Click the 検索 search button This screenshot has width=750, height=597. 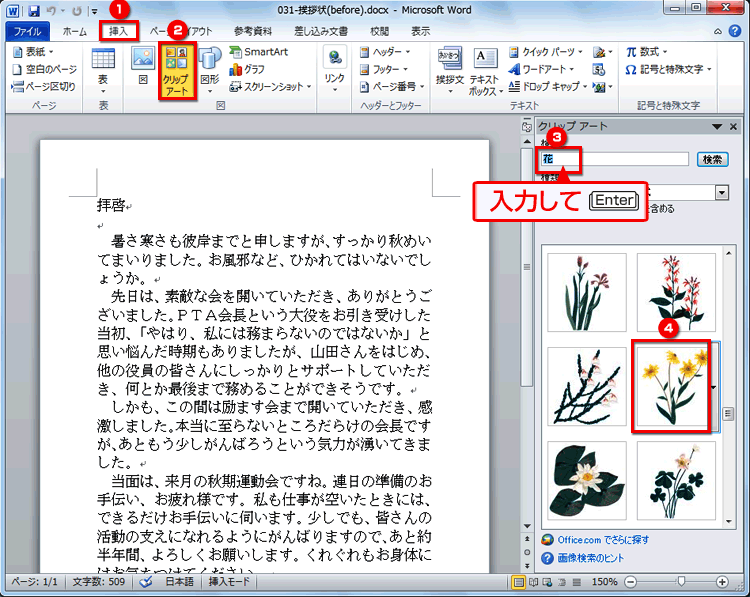(712, 159)
